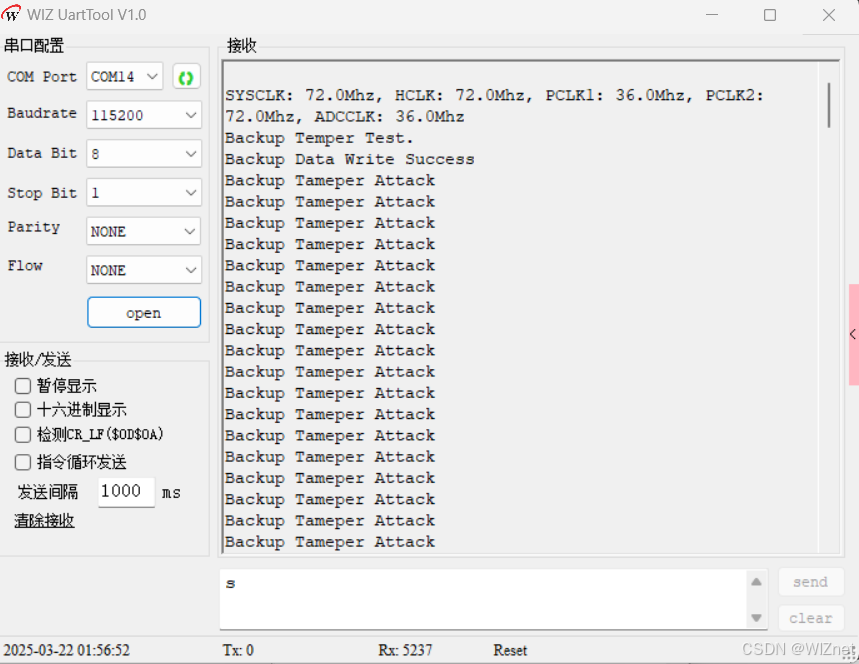Click Reset in the status bar
The height and width of the screenshot is (664, 859).
510,650
